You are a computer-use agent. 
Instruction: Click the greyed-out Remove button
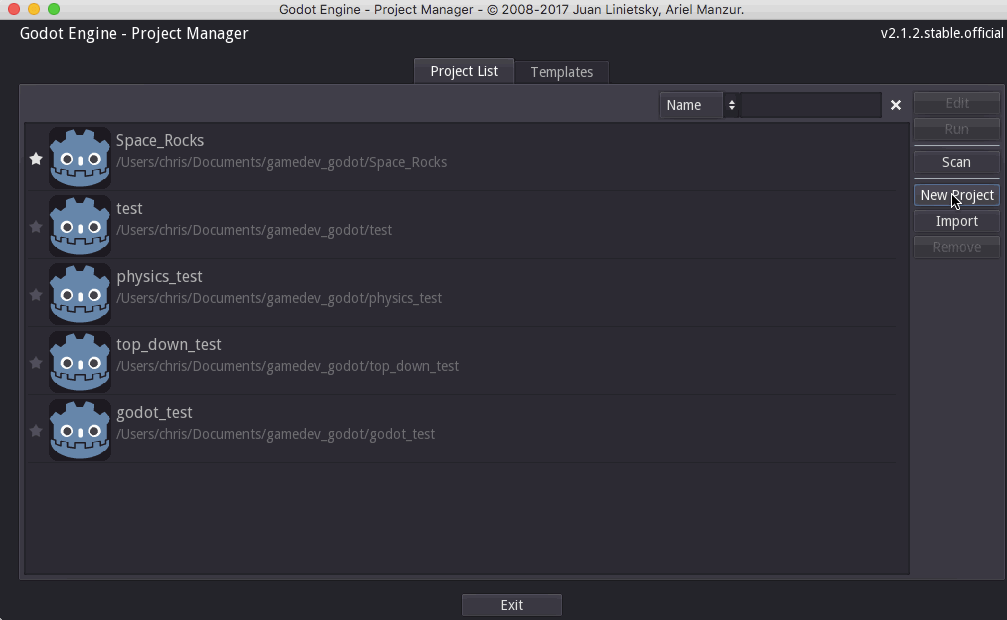(x=956, y=247)
